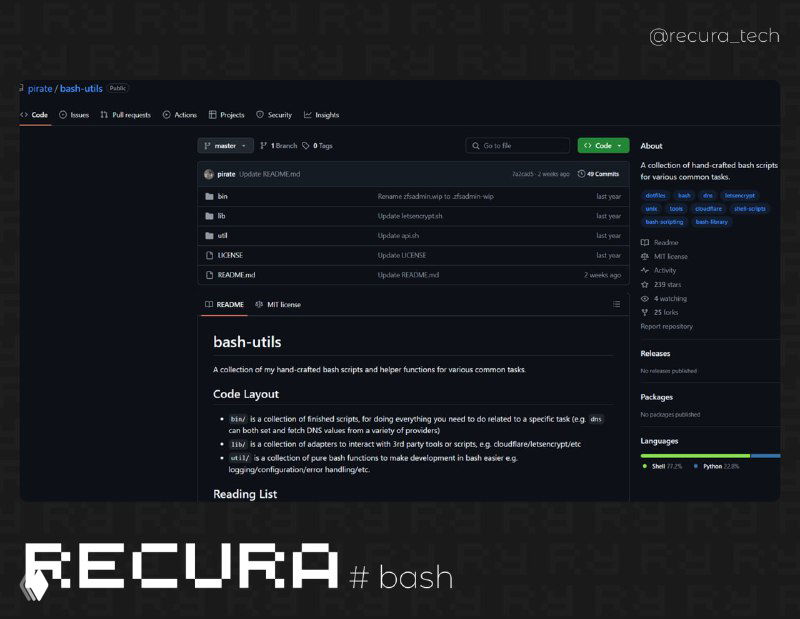The width and height of the screenshot is (800, 619).
Task: Click the Report repository link
Action: (669, 326)
